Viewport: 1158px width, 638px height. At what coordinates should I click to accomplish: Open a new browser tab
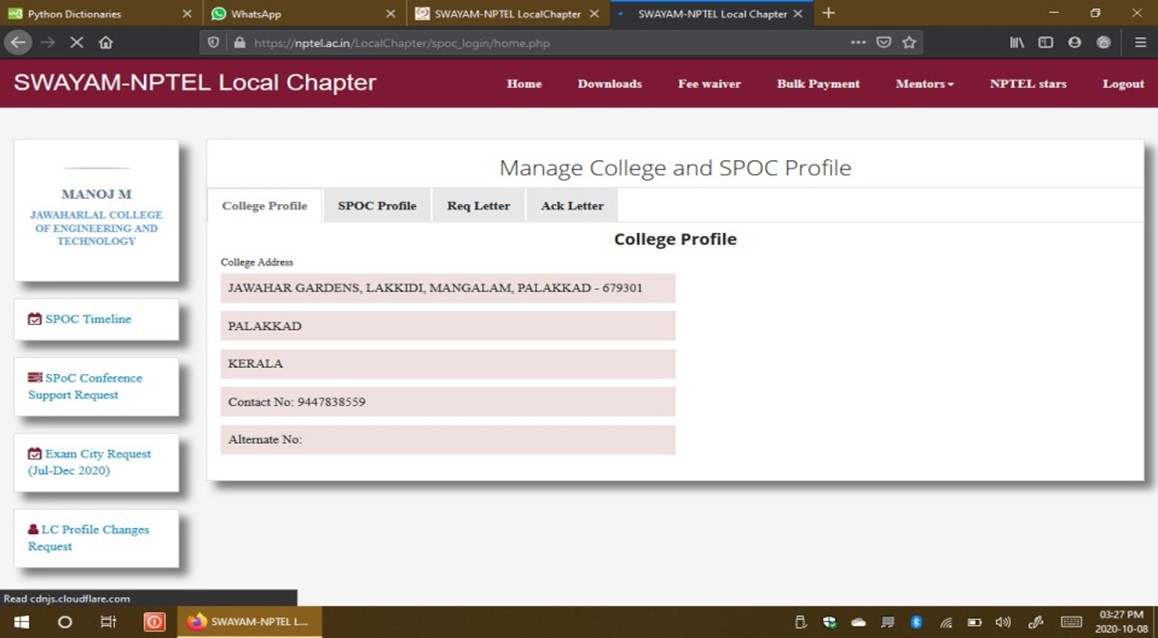829,13
